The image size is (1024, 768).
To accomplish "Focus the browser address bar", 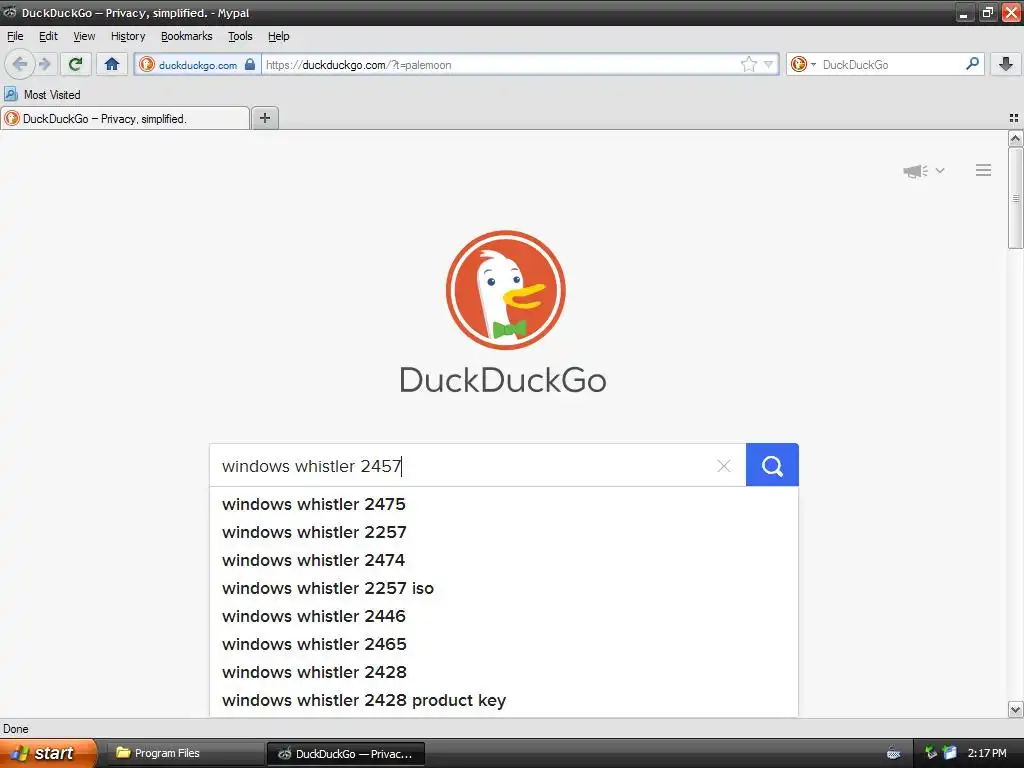I will coord(500,65).
